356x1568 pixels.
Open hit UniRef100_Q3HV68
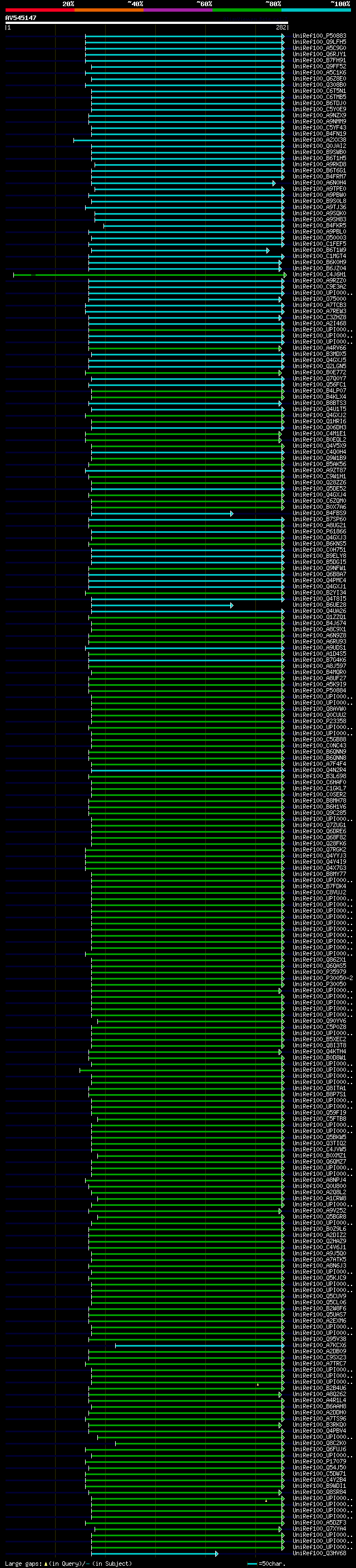(319, 1553)
